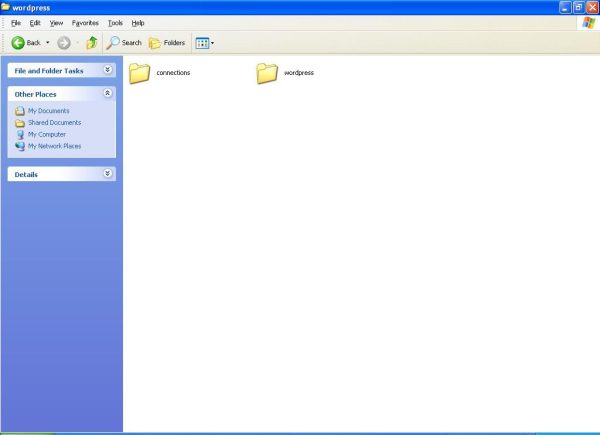Open the File menu
Screen dimensions: 600x435
(x=16, y=23)
